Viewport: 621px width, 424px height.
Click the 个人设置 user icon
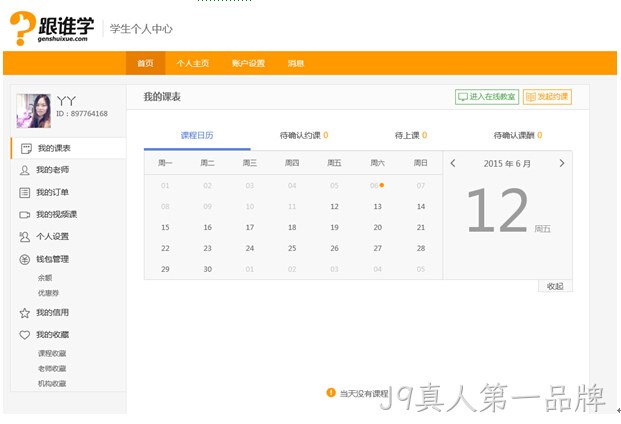pos(25,237)
